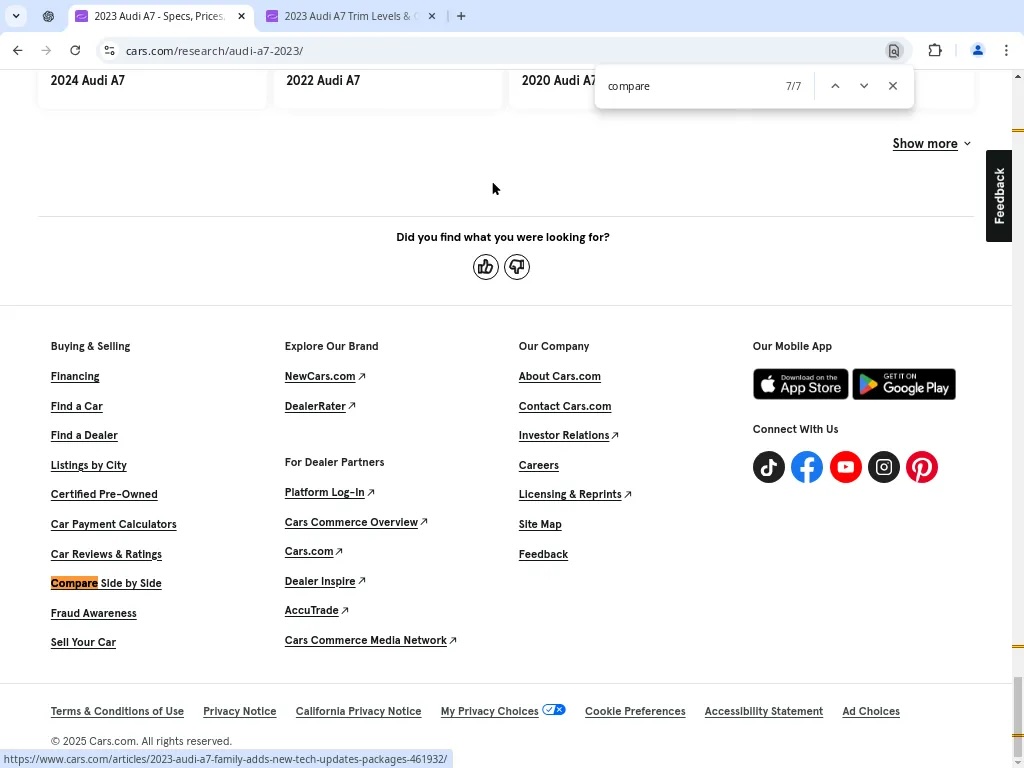Open the TikTok social icon
The height and width of the screenshot is (768, 1024).
click(769, 467)
